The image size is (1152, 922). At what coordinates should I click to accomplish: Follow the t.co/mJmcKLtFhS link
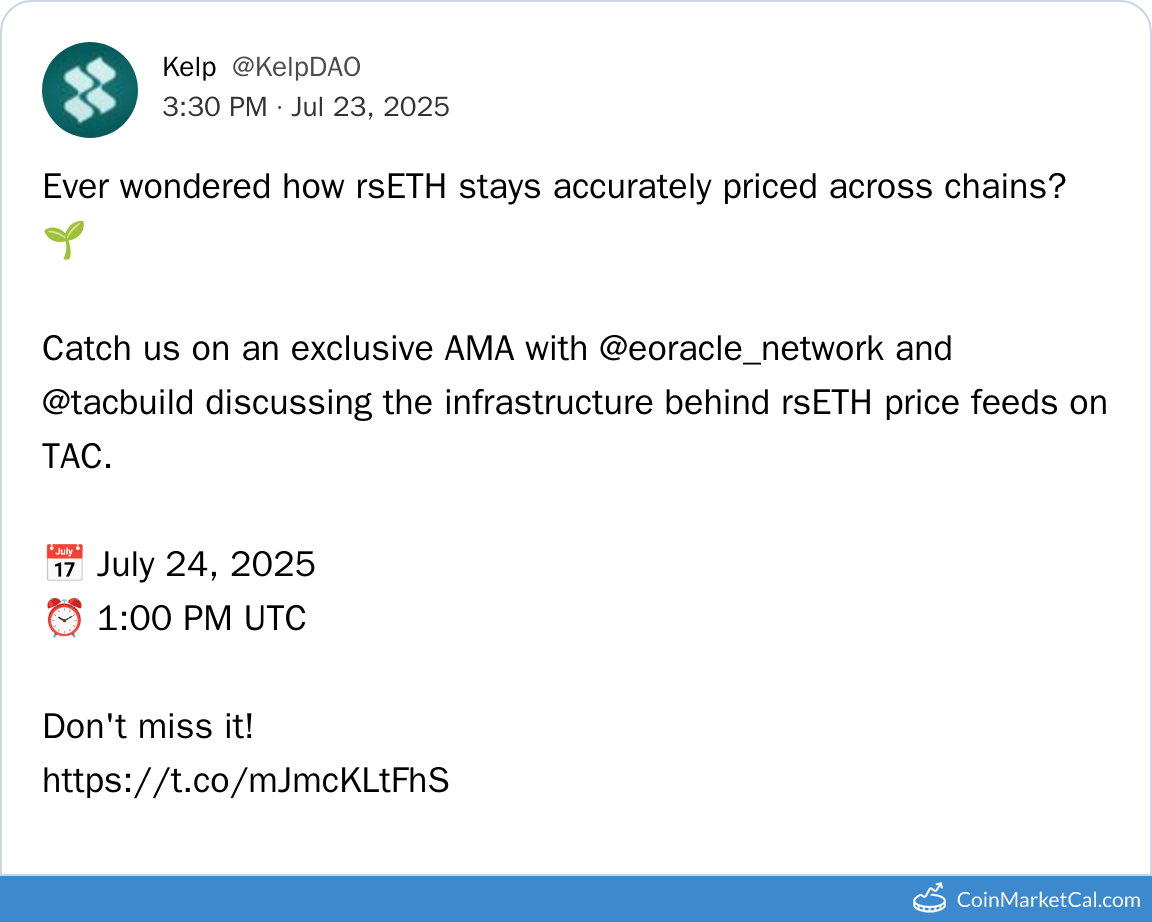click(245, 781)
